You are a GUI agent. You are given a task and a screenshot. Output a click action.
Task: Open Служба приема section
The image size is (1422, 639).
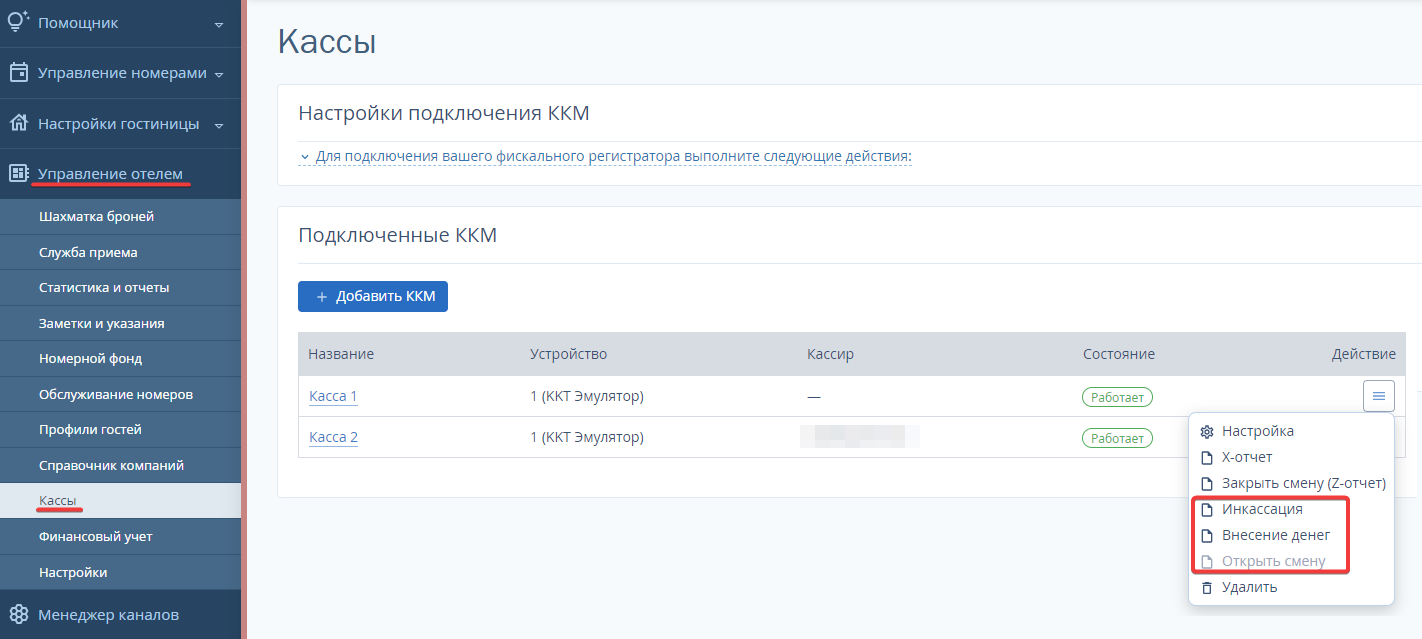(x=120, y=252)
